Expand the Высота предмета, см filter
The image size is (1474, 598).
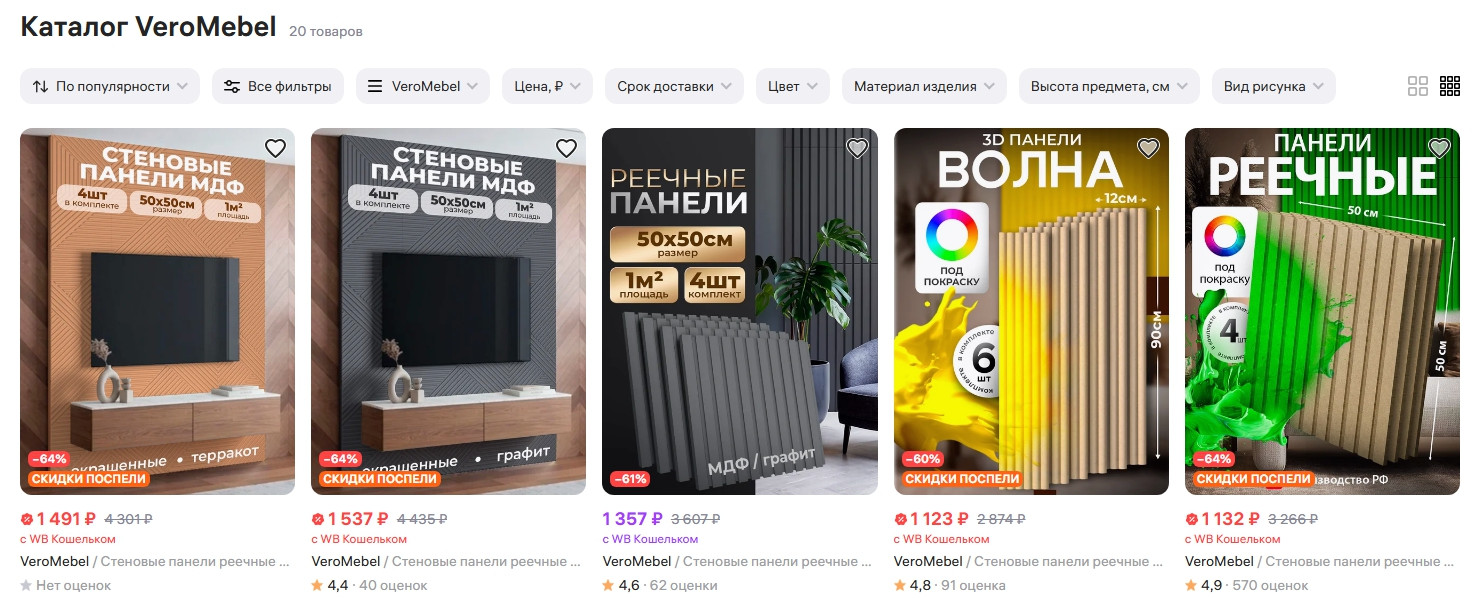click(x=1109, y=86)
